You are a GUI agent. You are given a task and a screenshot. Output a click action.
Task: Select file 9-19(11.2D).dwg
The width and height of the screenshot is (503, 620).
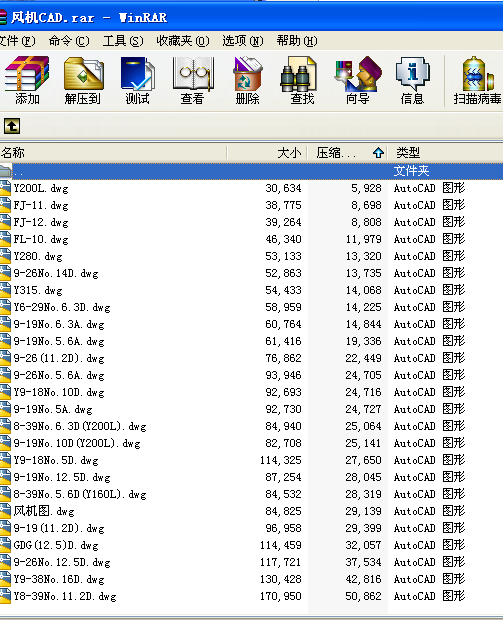click(59, 528)
